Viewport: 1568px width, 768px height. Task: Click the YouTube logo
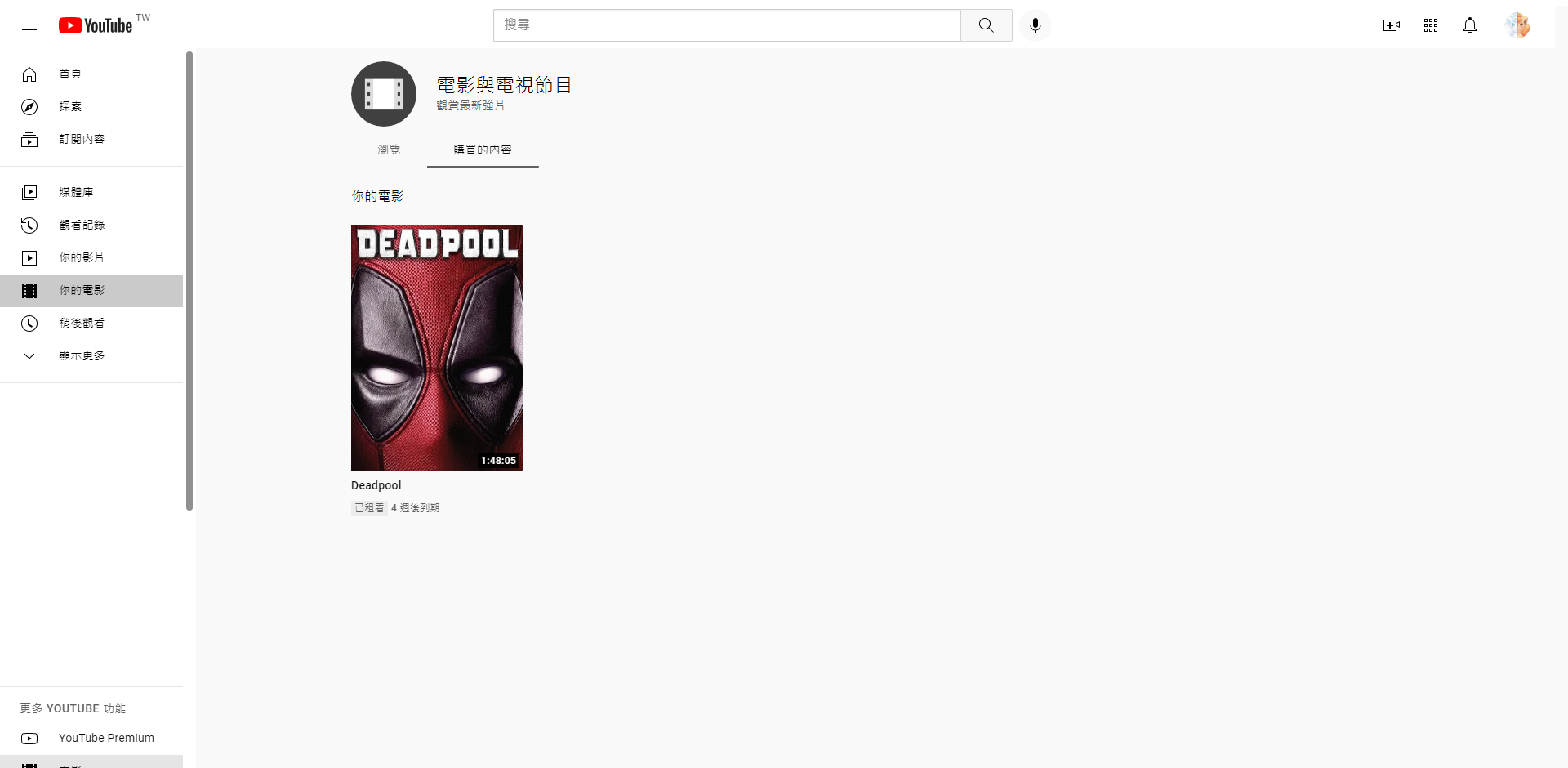click(x=96, y=25)
